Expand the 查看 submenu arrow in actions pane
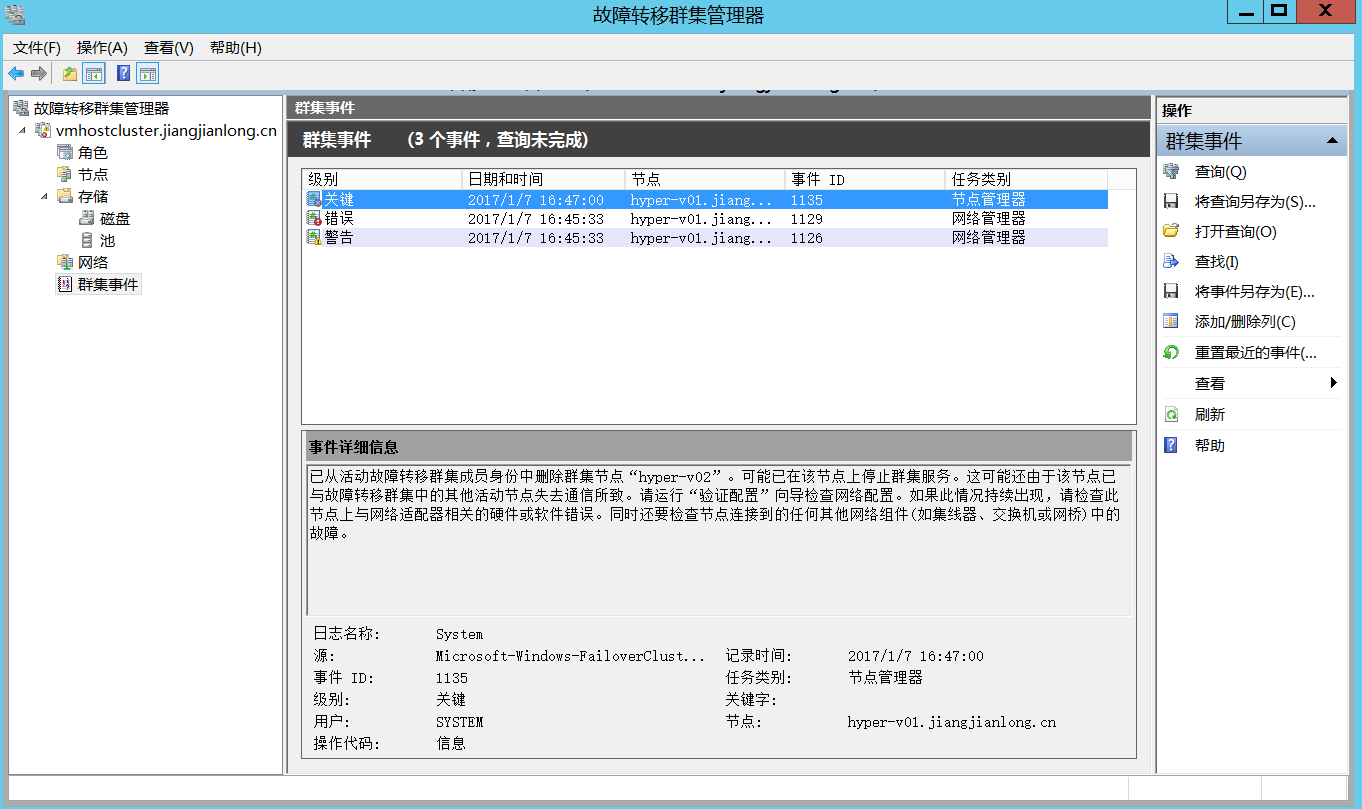This screenshot has height=809, width=1362. point(1334,383)
